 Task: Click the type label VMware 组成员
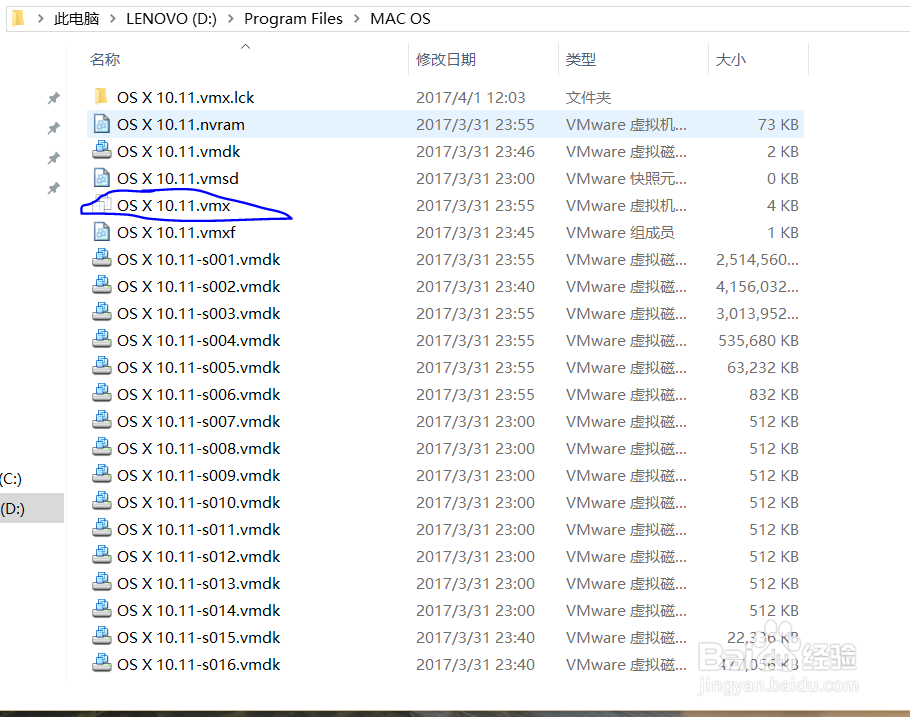[x=620, y=233]
